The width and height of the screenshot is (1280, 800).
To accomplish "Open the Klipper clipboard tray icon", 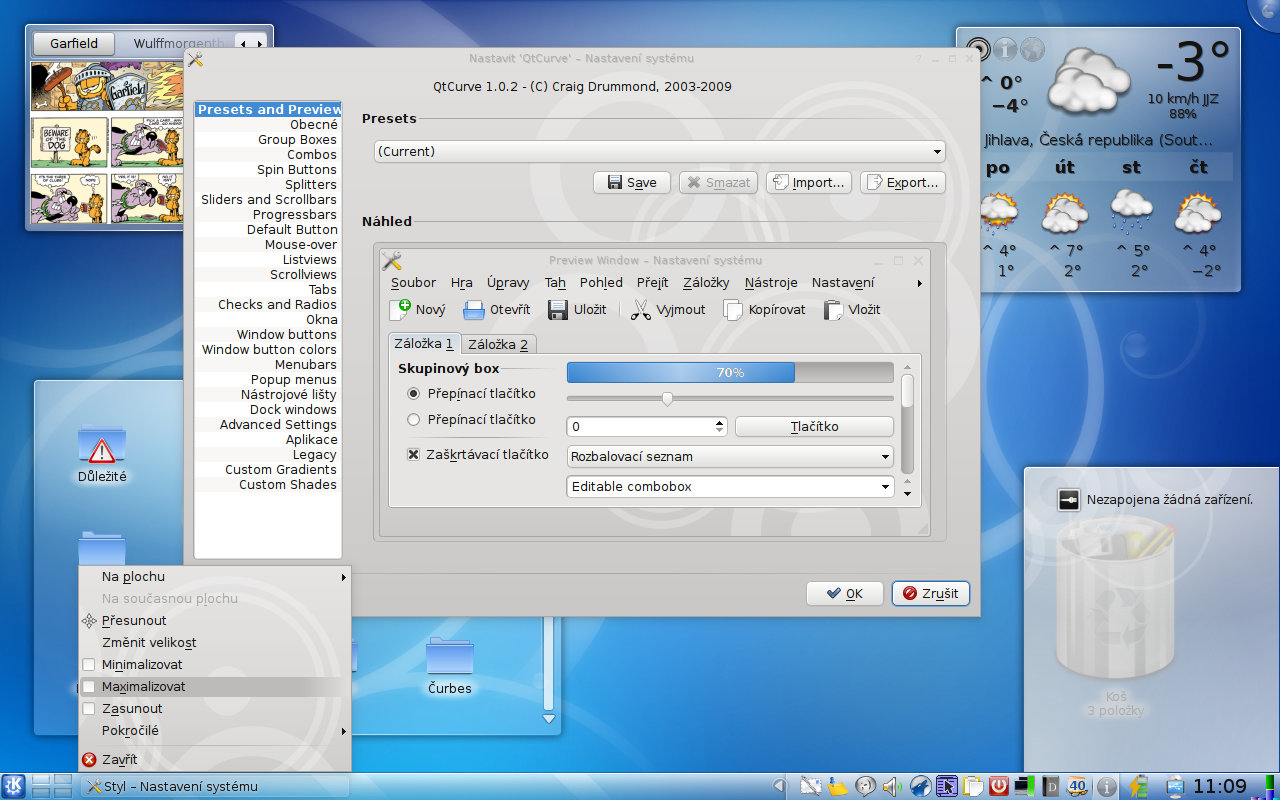I will pos(973,786).
